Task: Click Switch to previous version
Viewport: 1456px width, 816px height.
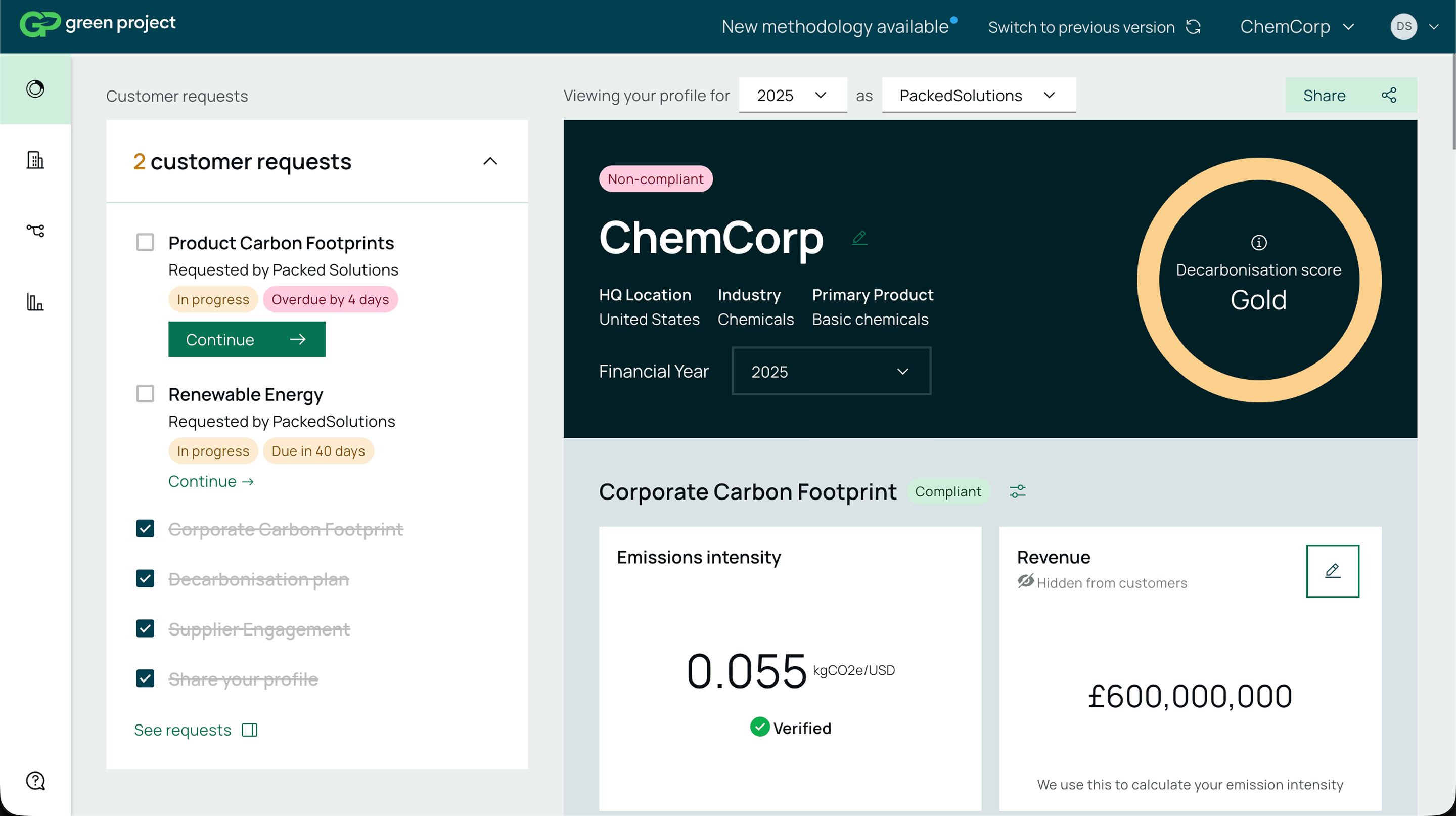Action: [x=1081, y=27]
